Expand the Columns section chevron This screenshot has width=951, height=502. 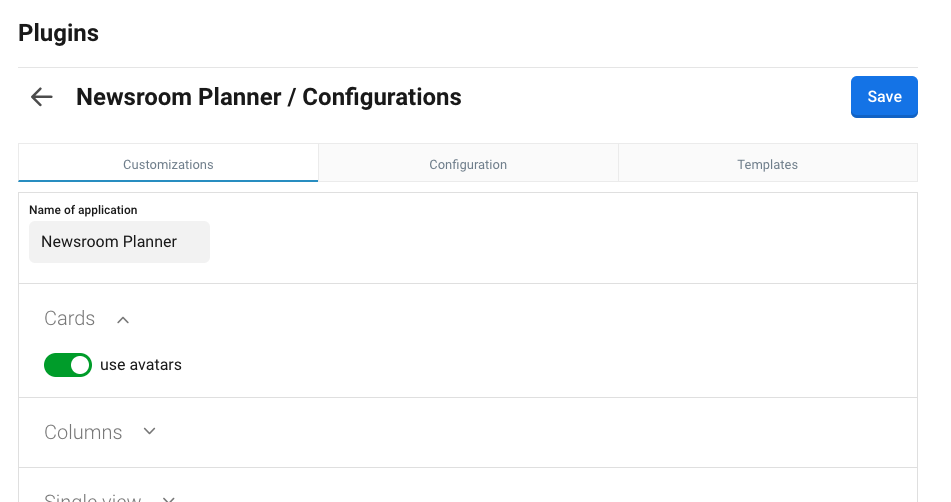(150, 432)
